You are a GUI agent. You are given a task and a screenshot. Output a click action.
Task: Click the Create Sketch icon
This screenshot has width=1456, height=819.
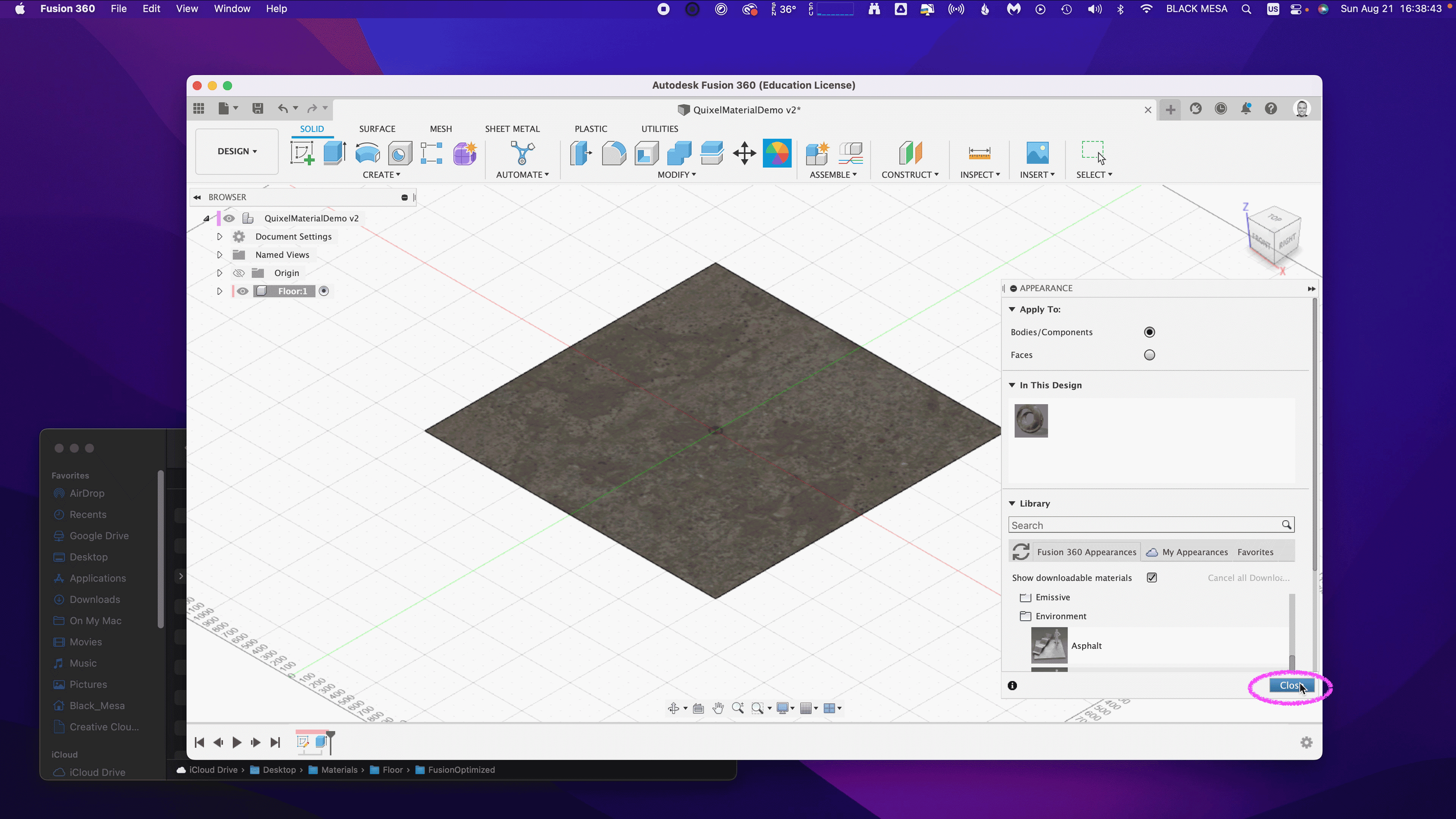click(x=302, y=153)
